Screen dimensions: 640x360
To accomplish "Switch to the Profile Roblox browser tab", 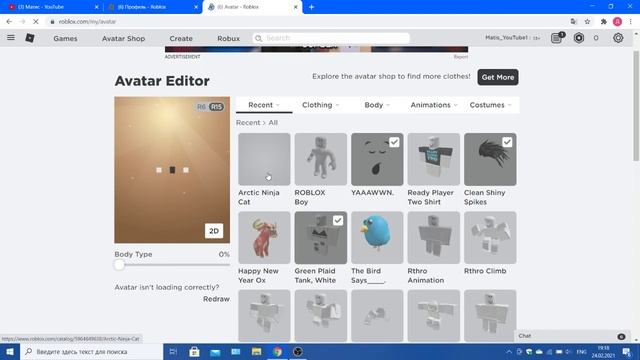I will 152,7.
